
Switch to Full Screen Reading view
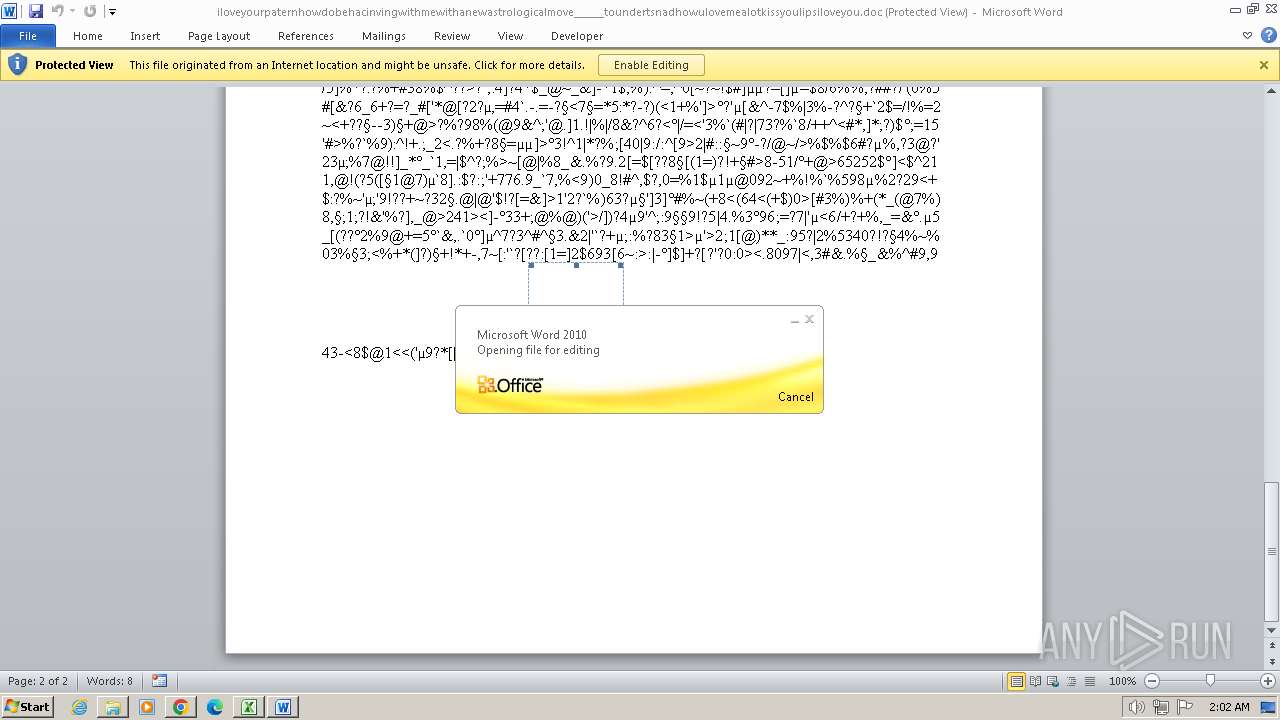coord(1035,681)
